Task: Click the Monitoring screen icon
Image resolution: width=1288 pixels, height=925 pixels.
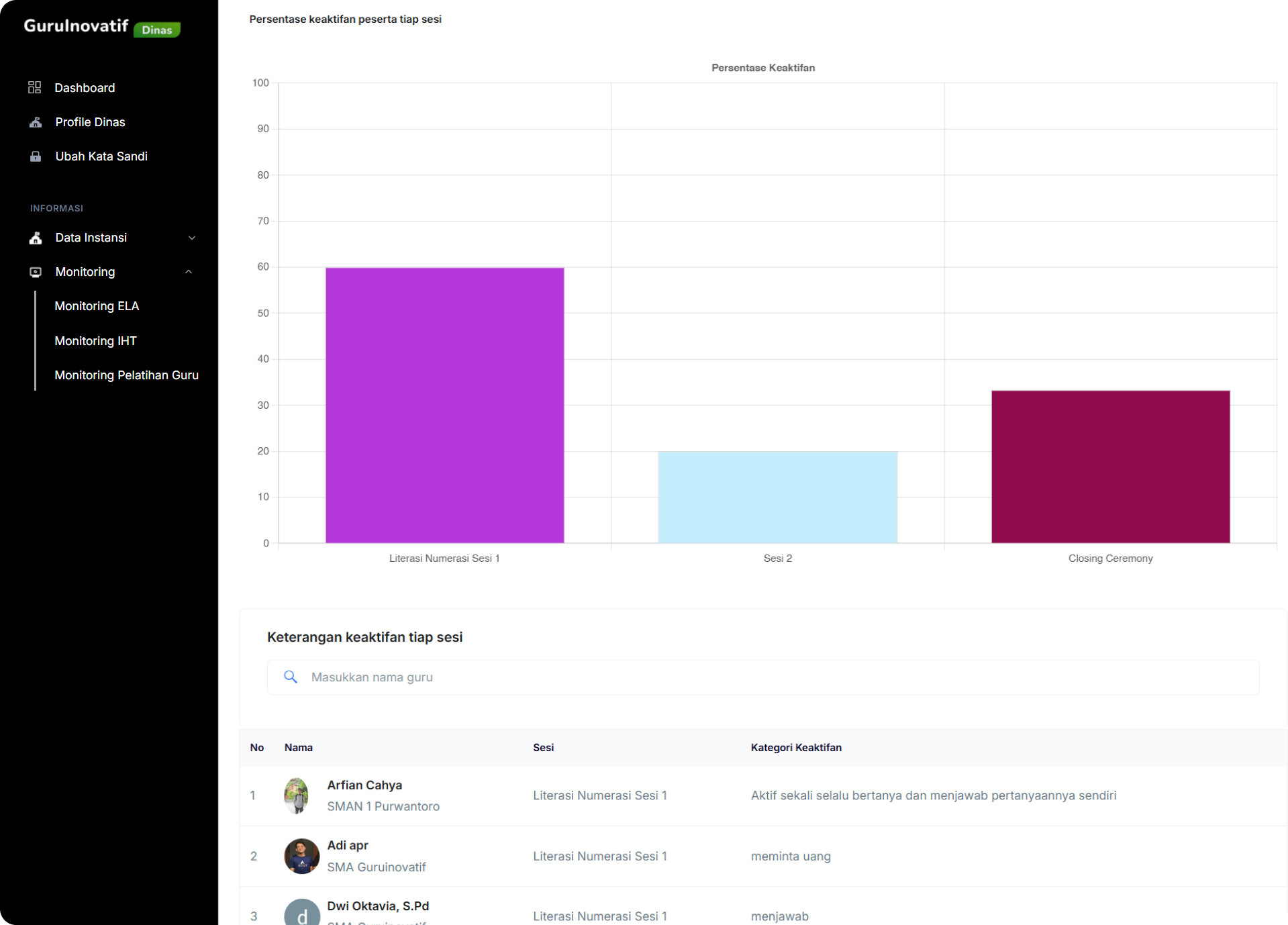Action: (36, 272)
